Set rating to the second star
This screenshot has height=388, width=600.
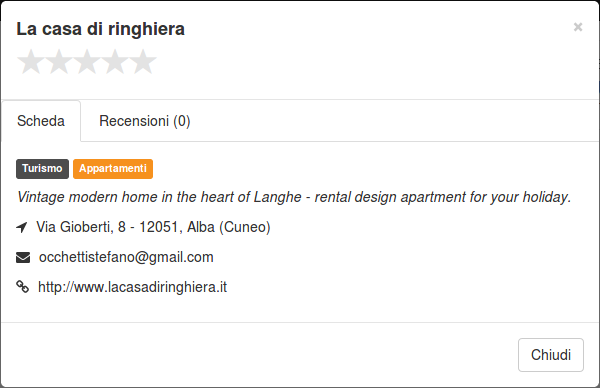point(59,61)
